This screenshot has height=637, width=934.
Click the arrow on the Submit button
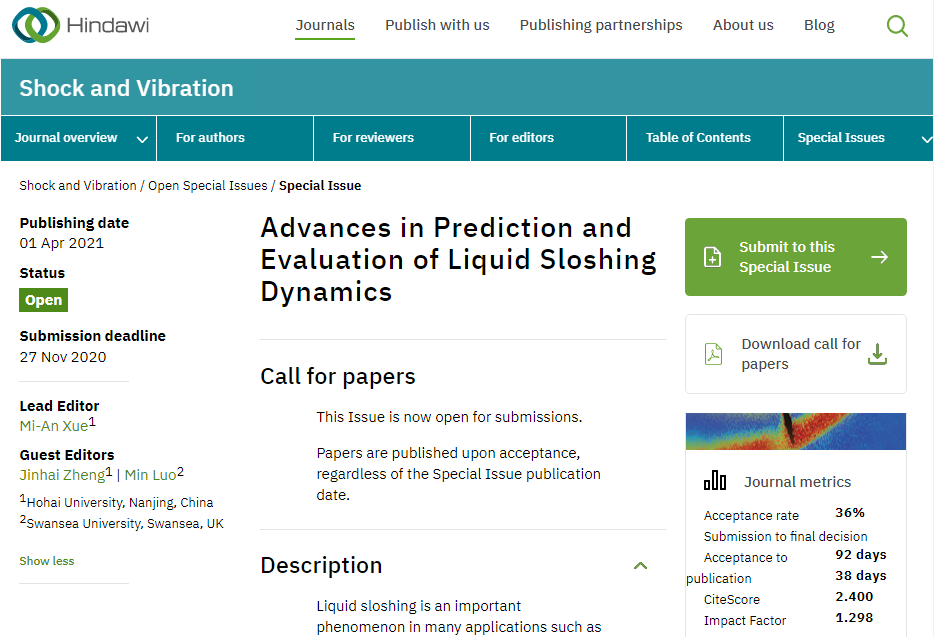click(878, 257)
